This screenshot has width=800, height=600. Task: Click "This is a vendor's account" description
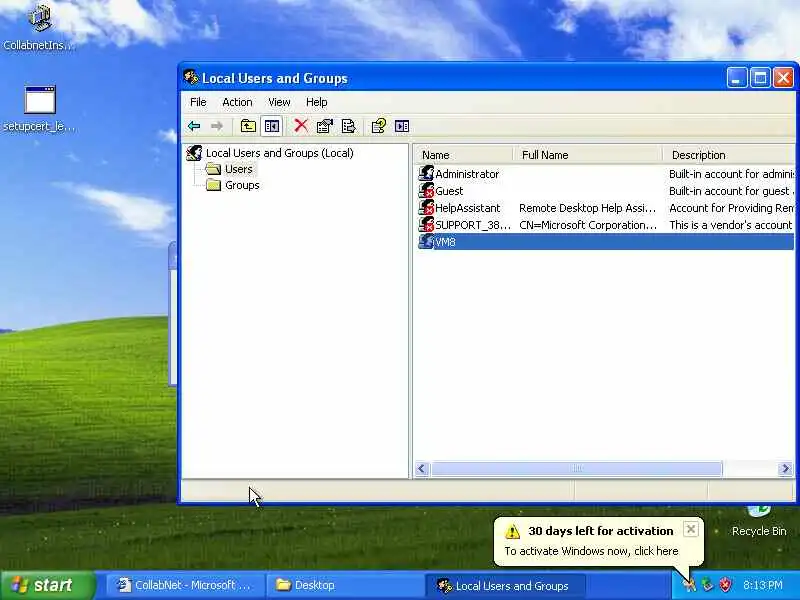pyautogui.click(x=731, y=225)
